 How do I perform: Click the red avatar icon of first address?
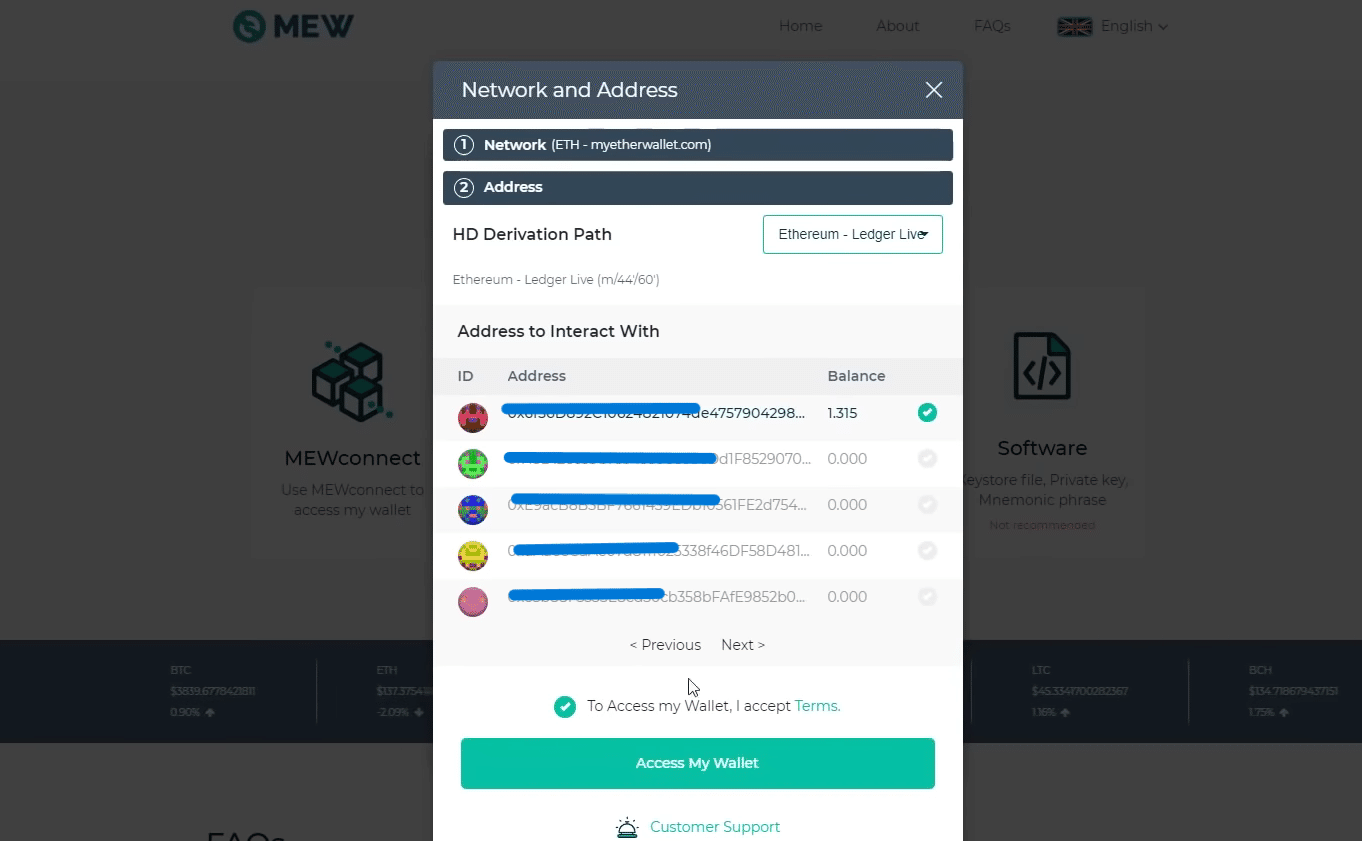(473, 417)
